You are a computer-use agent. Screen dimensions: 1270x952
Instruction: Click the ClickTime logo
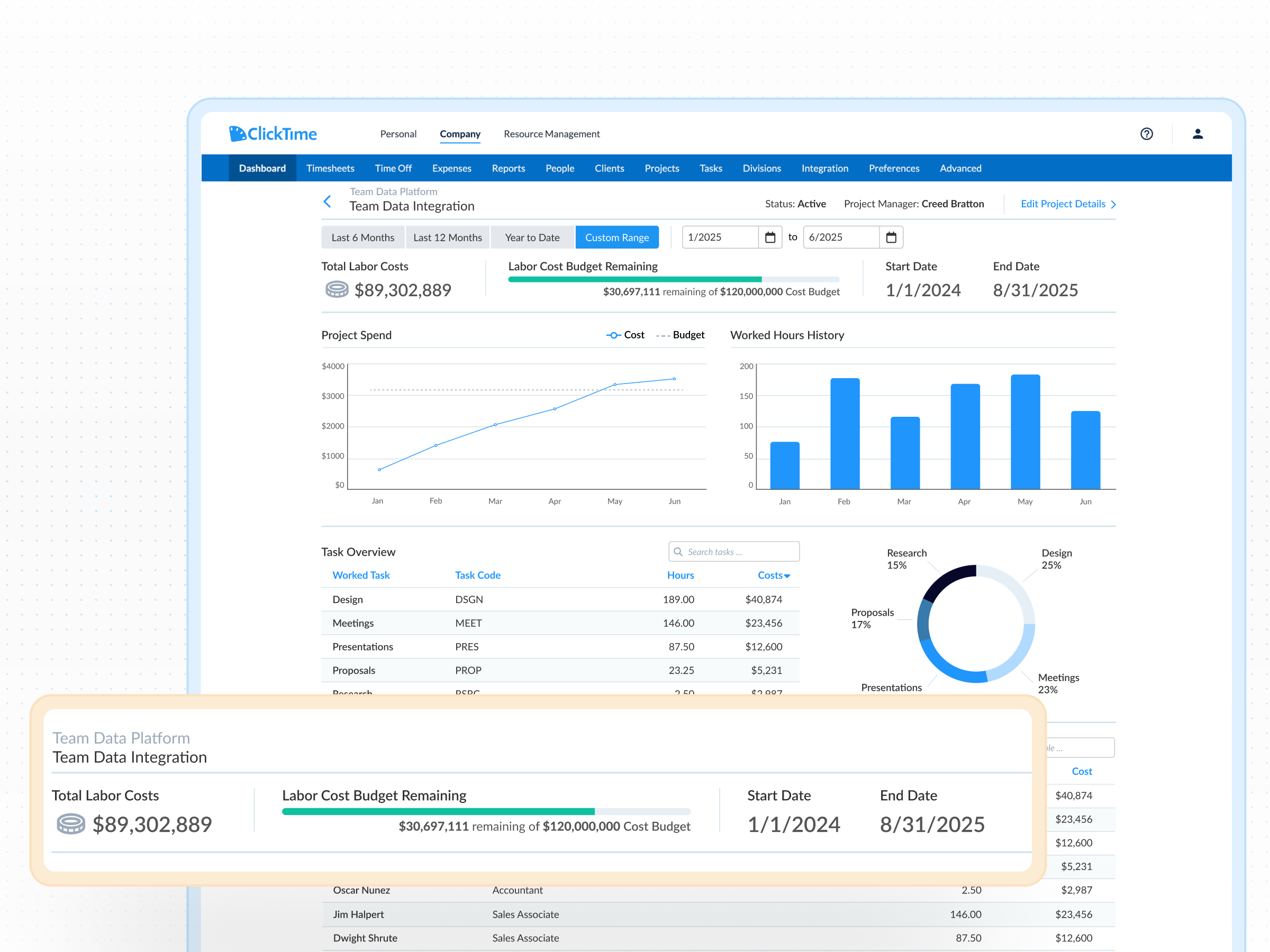(x=273, y=134)
